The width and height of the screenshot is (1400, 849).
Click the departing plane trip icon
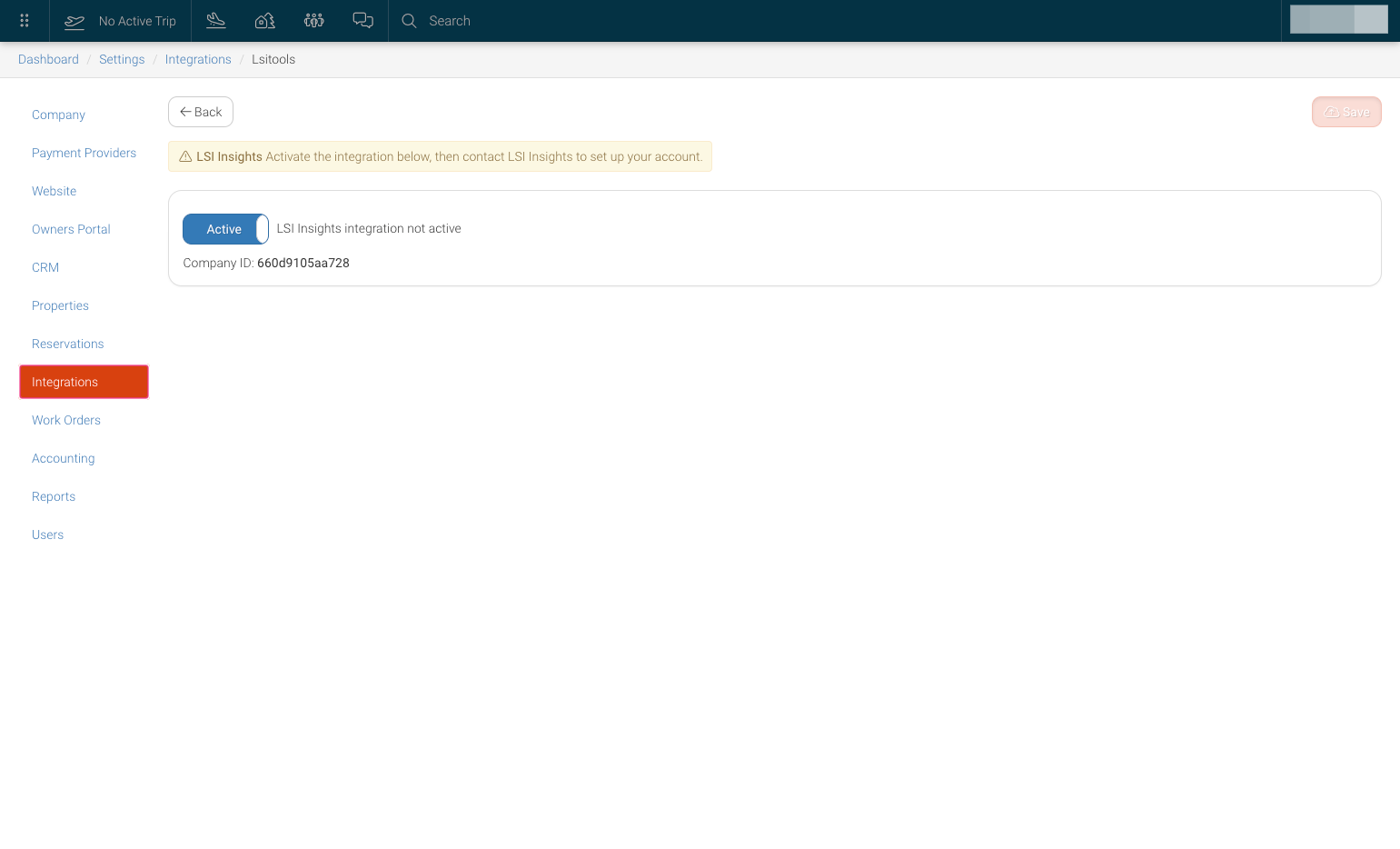point(74,21)
